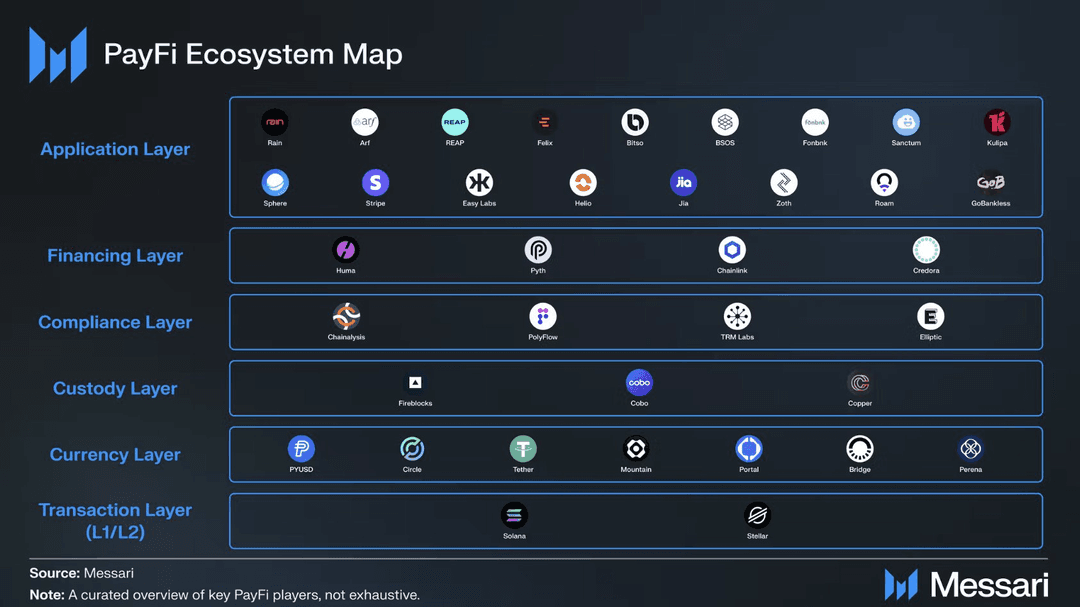Click the Elliptic compliance icon
Screen dimensions: 1080x607
coord(930,317)
